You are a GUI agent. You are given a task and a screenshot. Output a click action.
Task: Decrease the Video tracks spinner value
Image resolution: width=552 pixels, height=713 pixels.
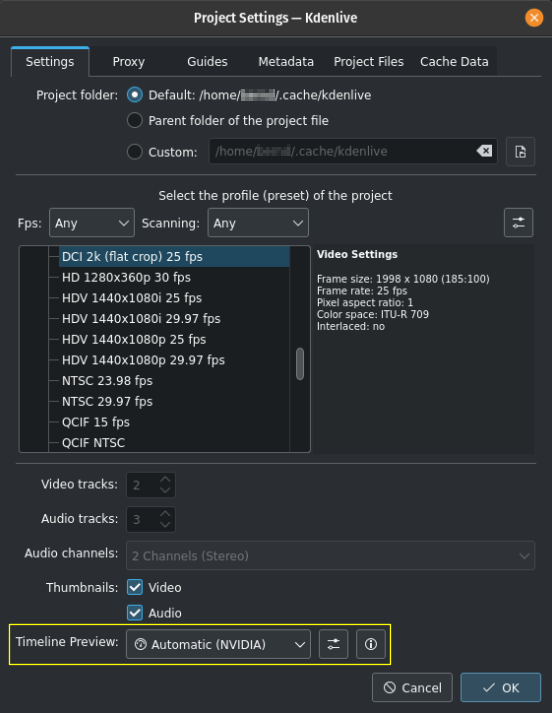click(x=166, y=490)
